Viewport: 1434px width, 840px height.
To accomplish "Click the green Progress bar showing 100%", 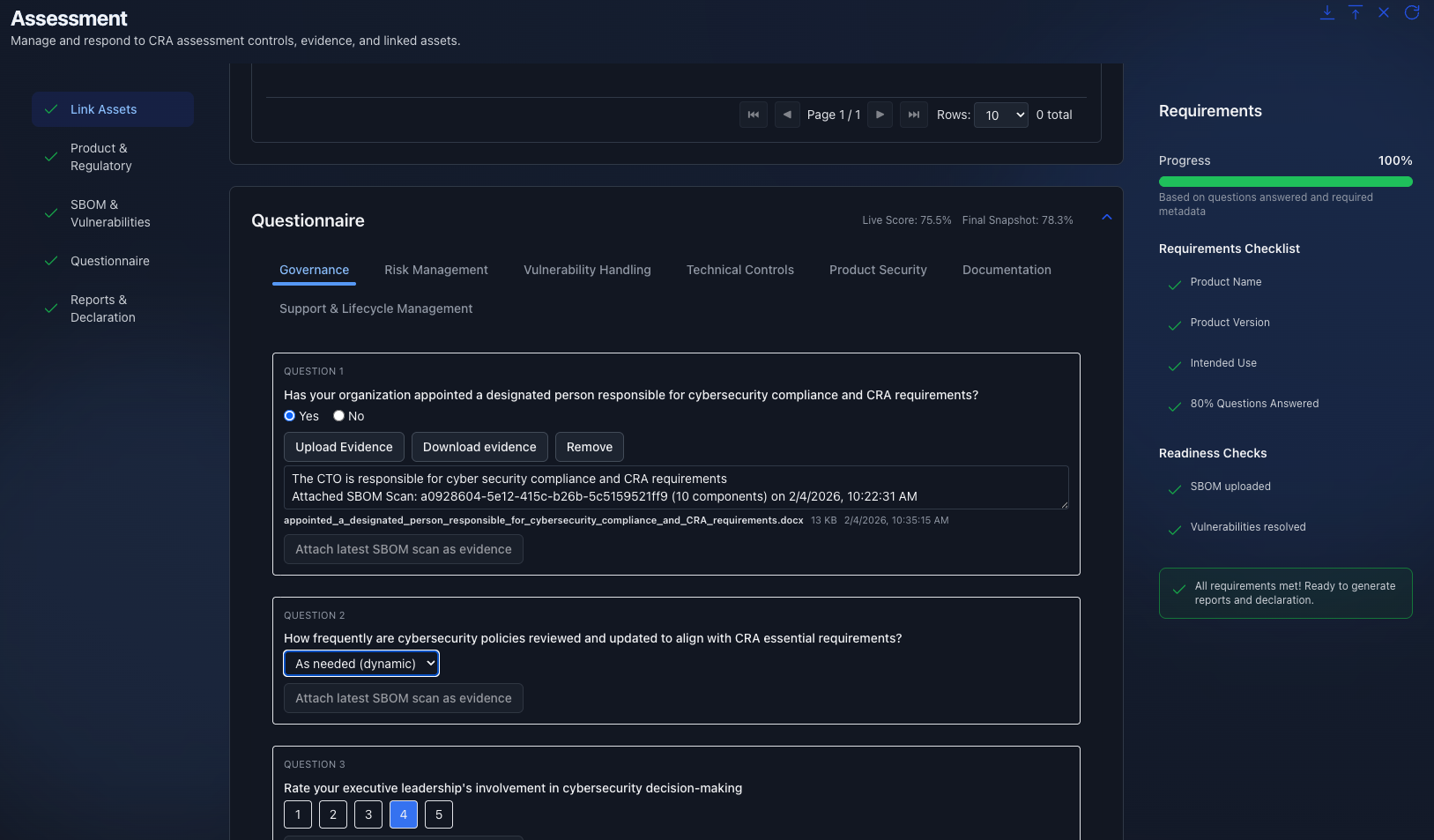I will (1285, 181).
